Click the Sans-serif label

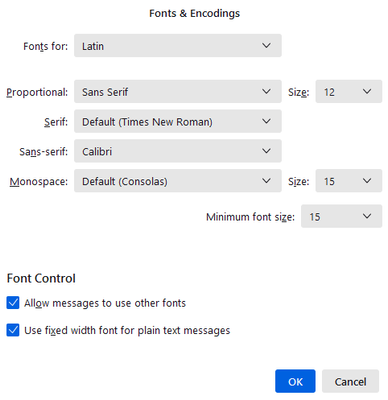[44, 152]
